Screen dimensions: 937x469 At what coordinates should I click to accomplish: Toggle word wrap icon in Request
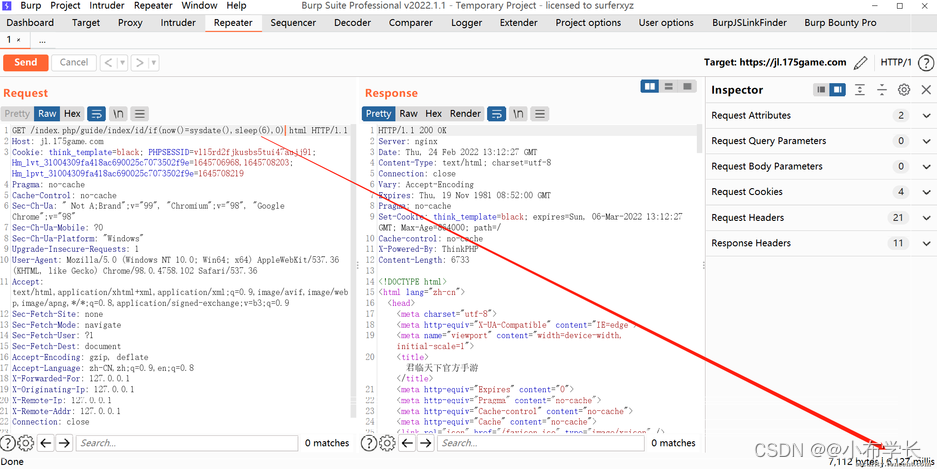96,114
